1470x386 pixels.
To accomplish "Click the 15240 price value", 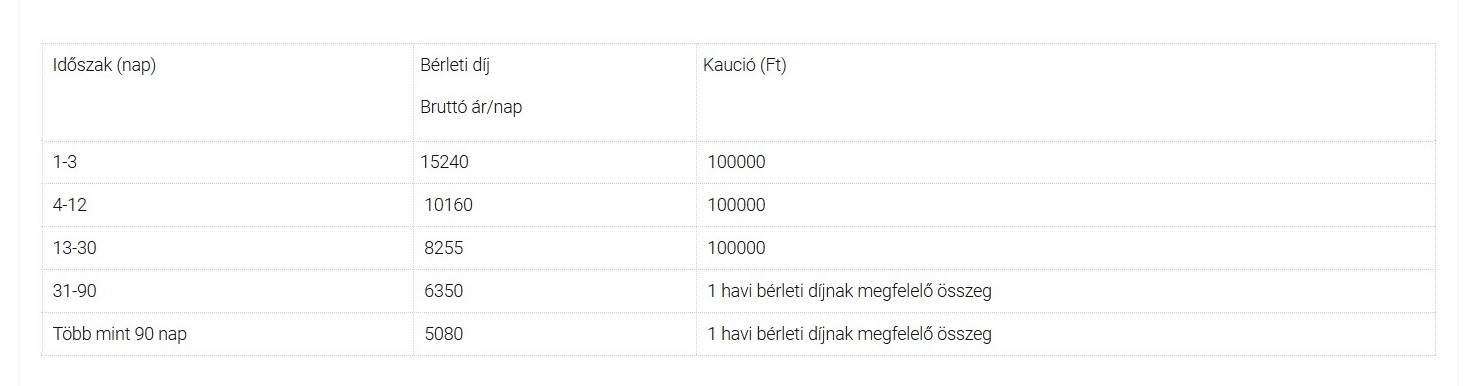I will (444, 162).
